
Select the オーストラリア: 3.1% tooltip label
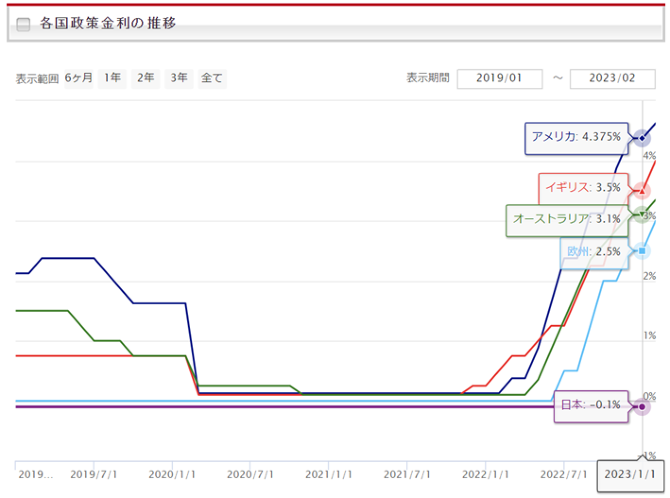click(x=566, y=218)
